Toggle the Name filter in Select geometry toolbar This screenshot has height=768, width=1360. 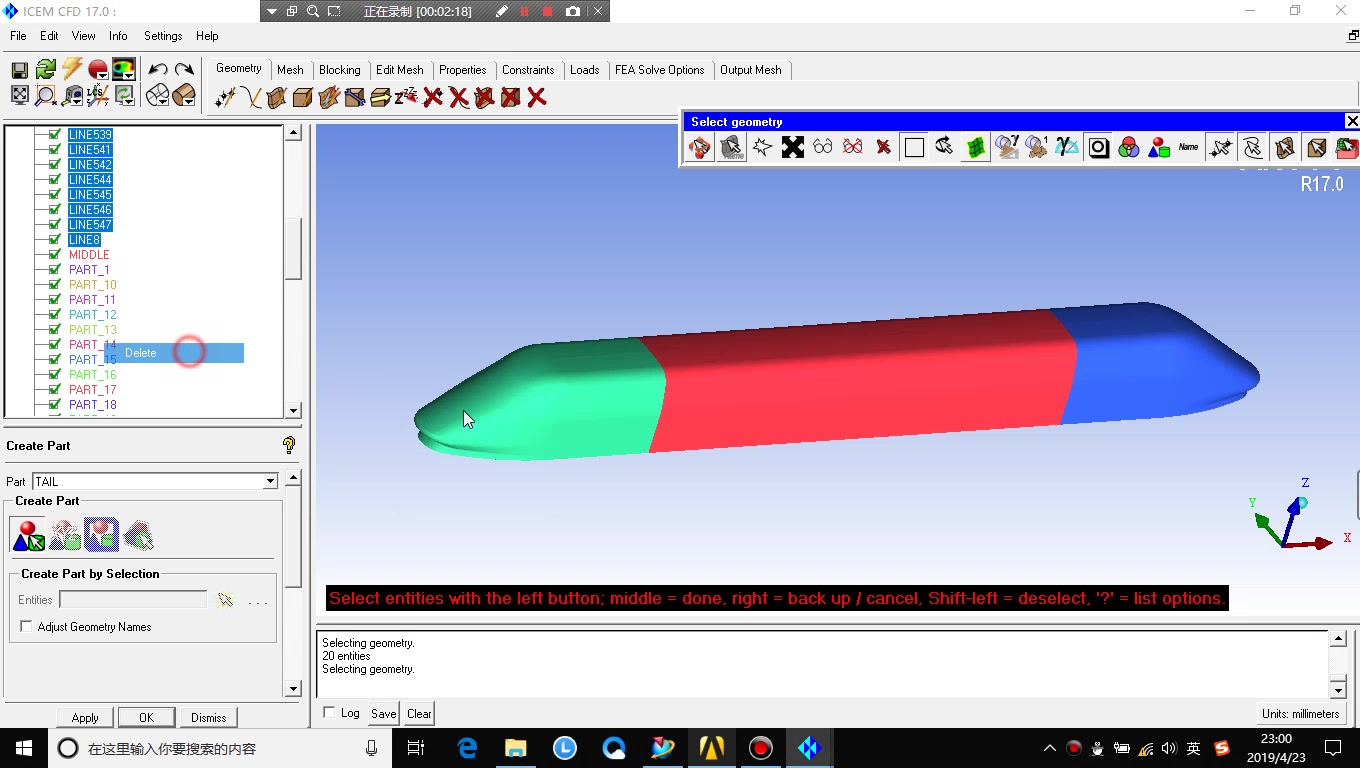click(x=1188, y=147)
